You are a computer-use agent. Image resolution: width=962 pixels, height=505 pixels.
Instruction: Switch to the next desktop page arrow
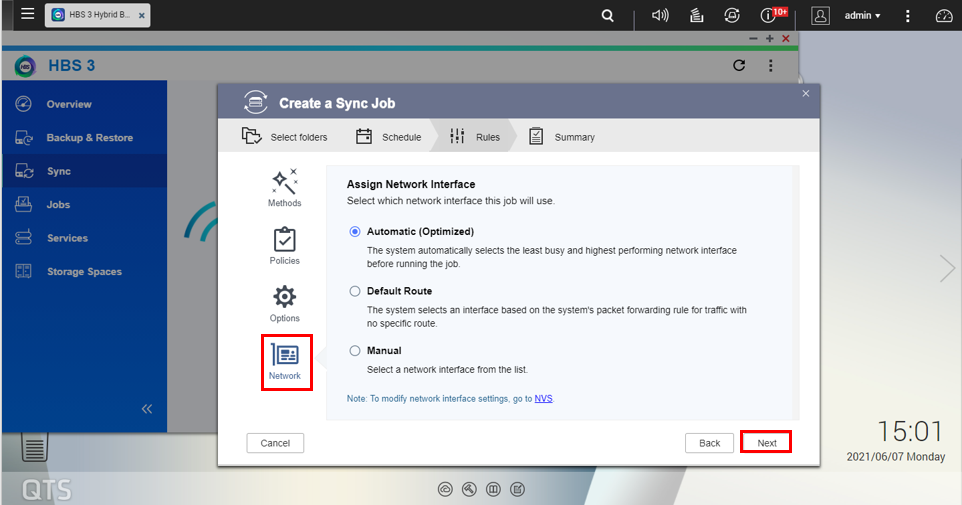pyautogui.click(x=947, y=268)
